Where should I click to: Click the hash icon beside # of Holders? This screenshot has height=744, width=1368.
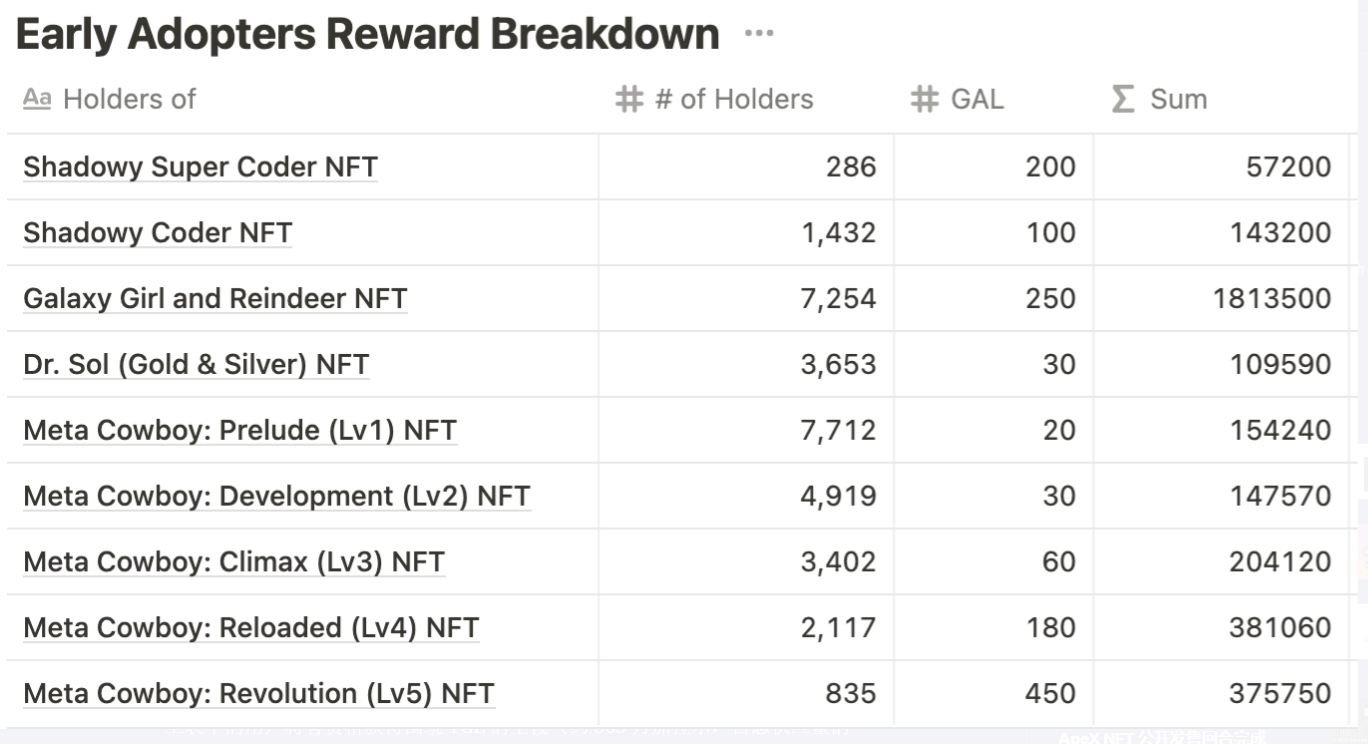[628, 99]
